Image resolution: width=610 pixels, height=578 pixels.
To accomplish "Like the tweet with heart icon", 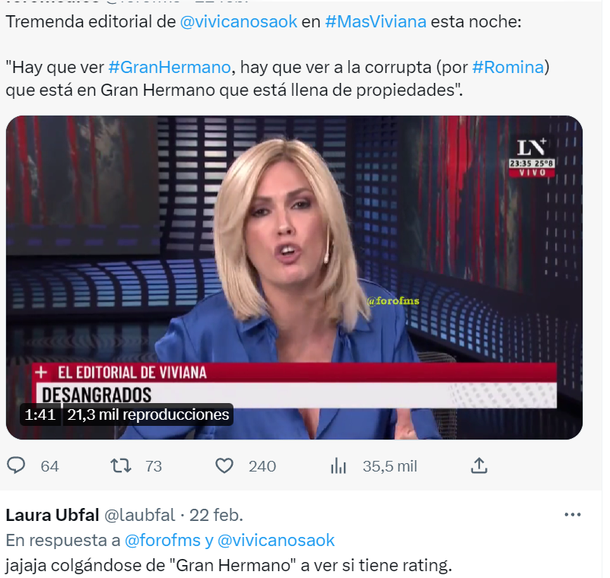I will pyautogui.click(x=224, y=466).
